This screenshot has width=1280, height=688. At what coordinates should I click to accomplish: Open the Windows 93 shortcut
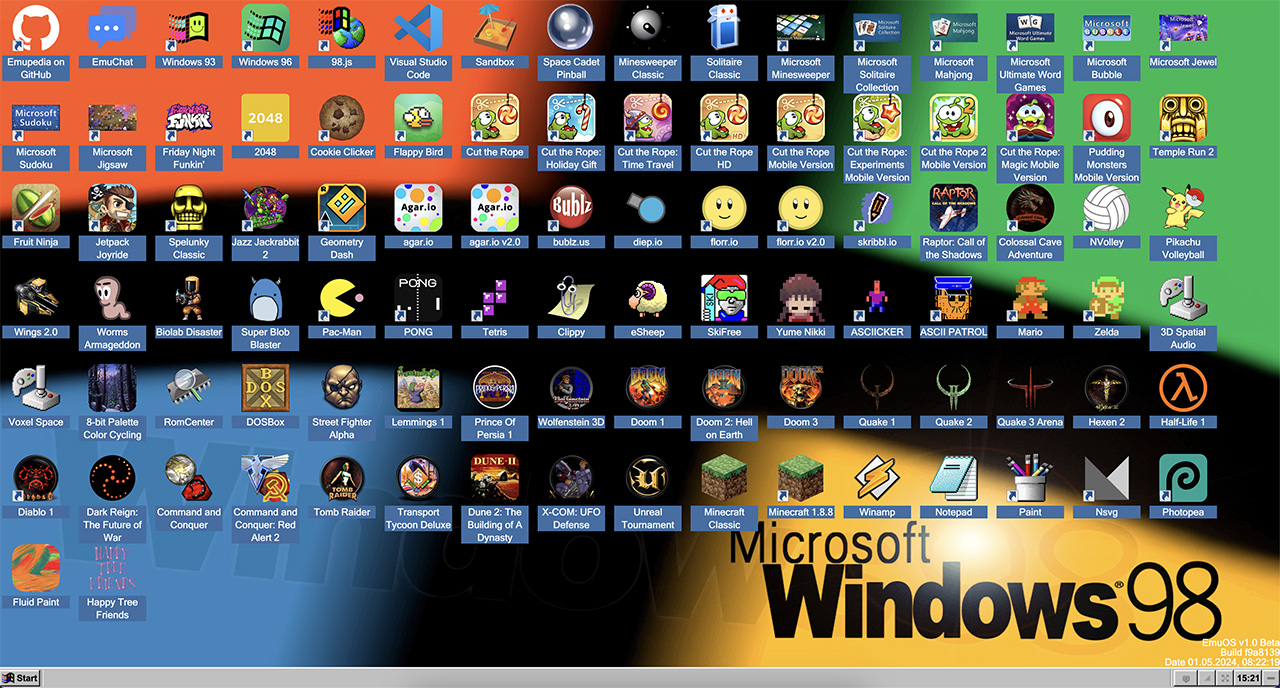pos(189,28)
